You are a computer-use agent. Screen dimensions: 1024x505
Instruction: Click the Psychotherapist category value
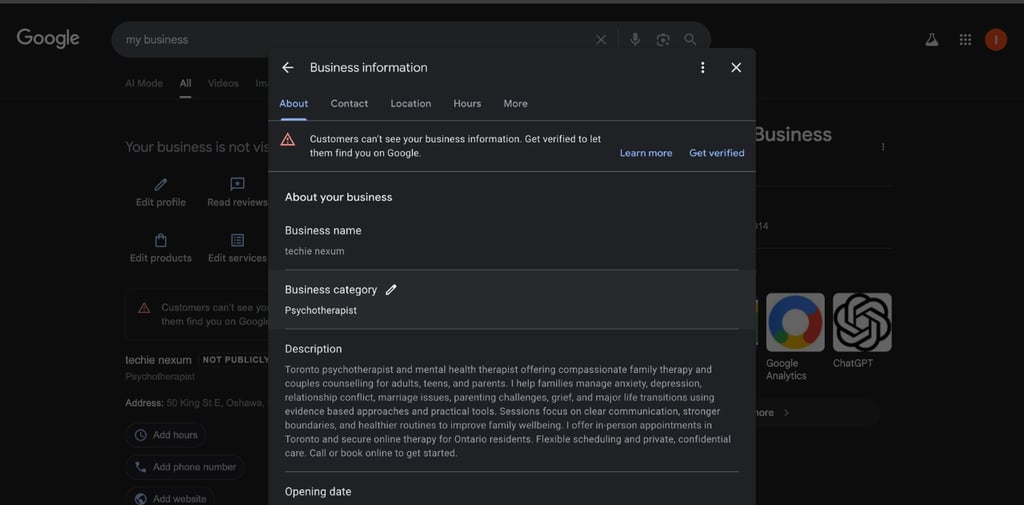321,310
